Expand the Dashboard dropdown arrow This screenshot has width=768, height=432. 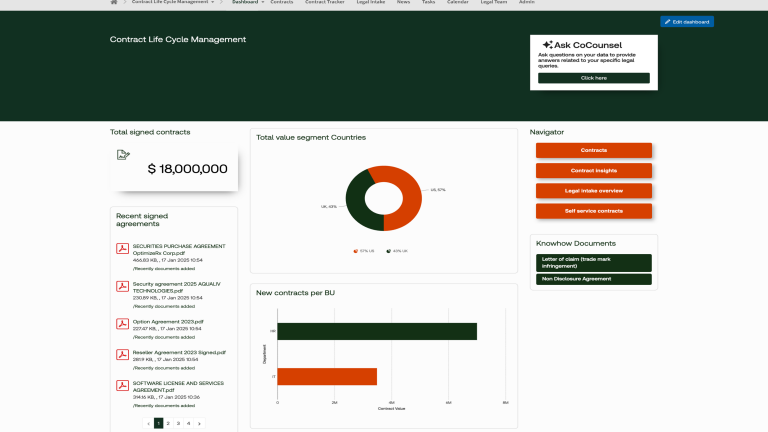(x=261, y=3)
